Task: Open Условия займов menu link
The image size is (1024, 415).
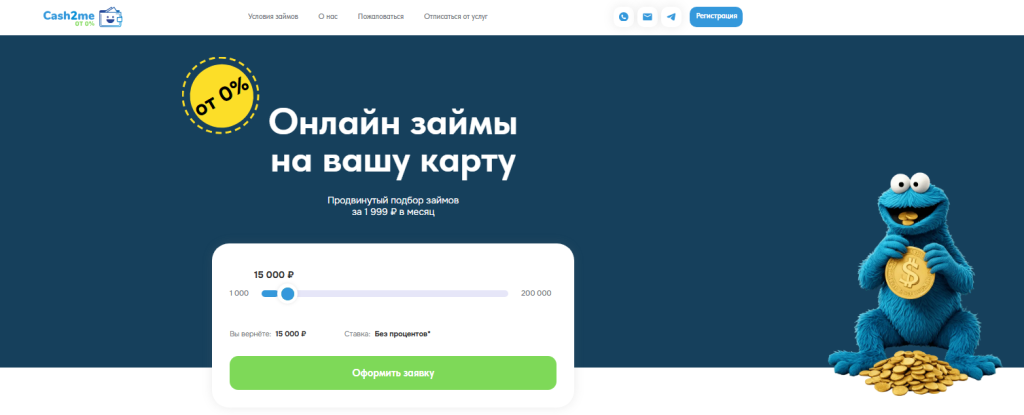Action: tap(273, 16)
